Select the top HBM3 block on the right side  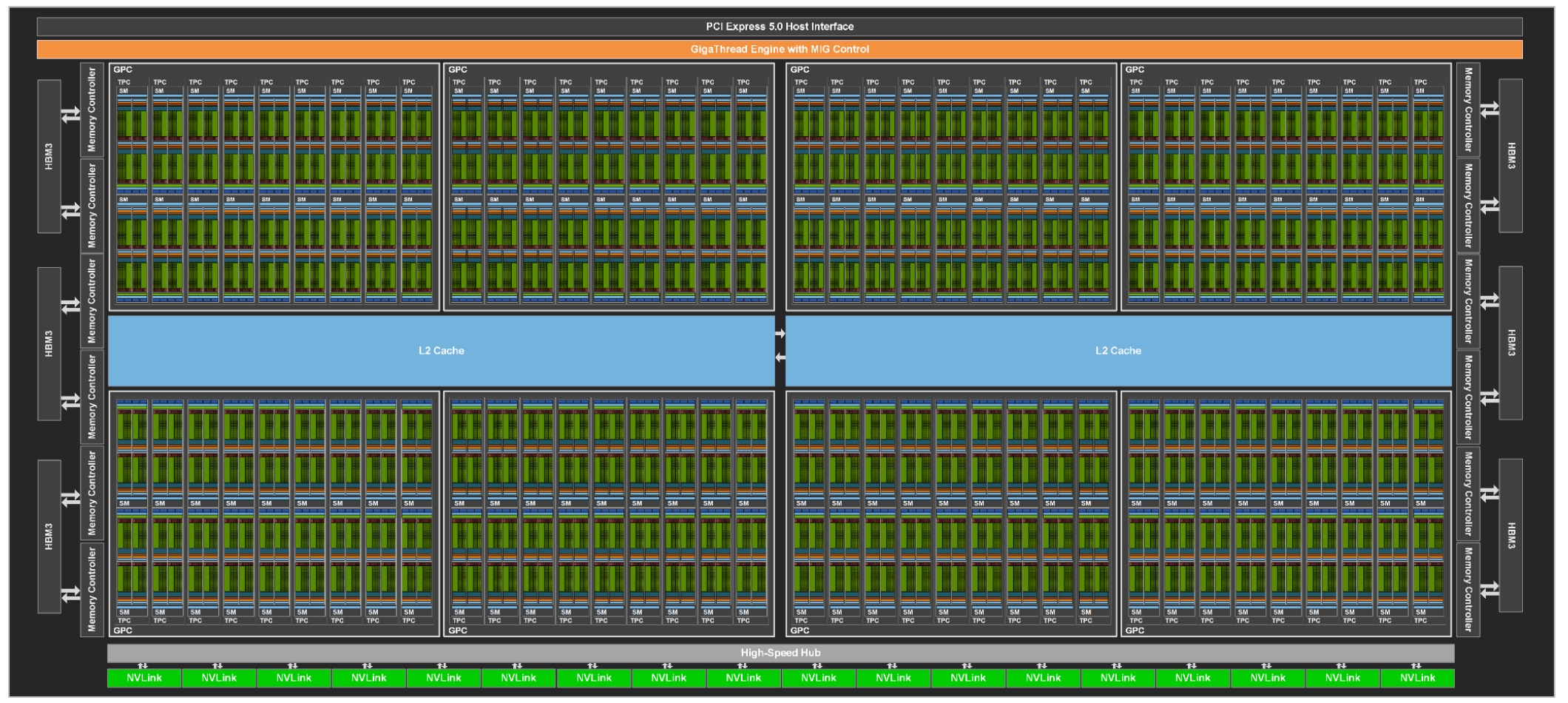point(1511,156)
